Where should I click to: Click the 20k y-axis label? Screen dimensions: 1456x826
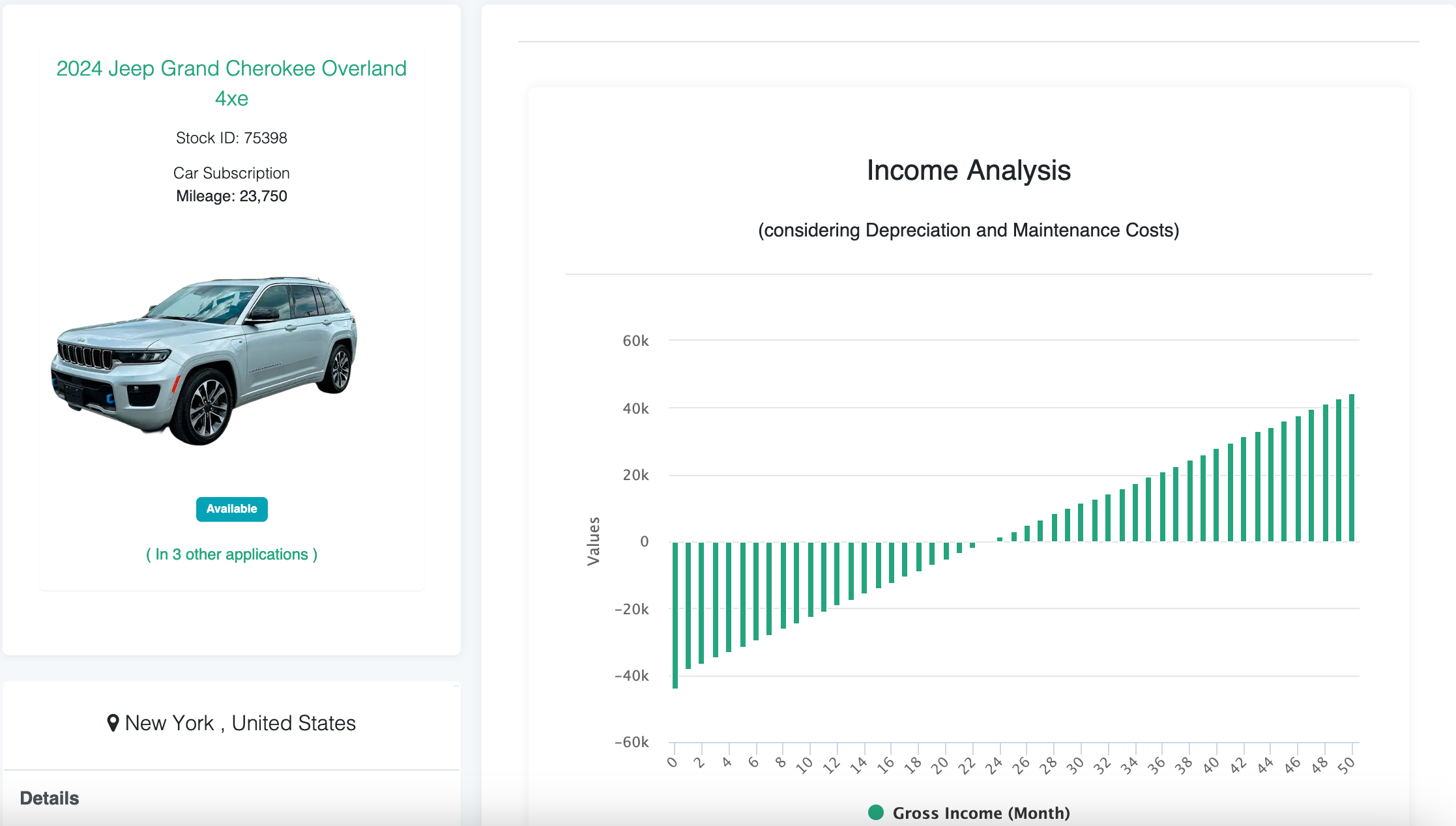point(635,476)
